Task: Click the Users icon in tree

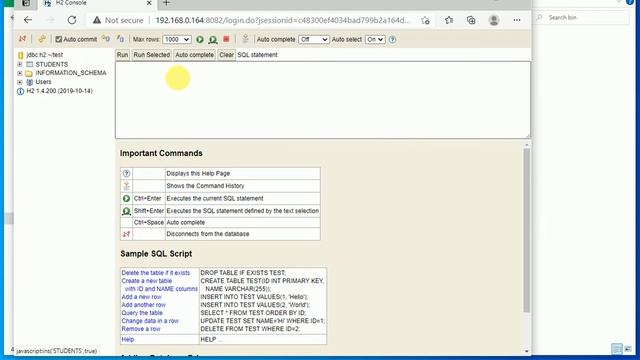Action: [29, 82]
